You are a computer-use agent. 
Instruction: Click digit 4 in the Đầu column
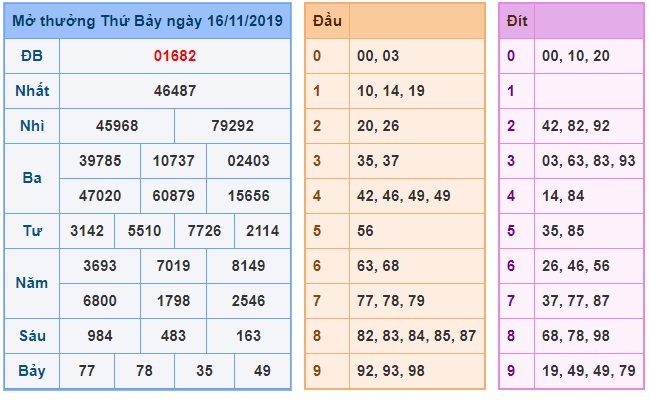click(x=317, y=196)
